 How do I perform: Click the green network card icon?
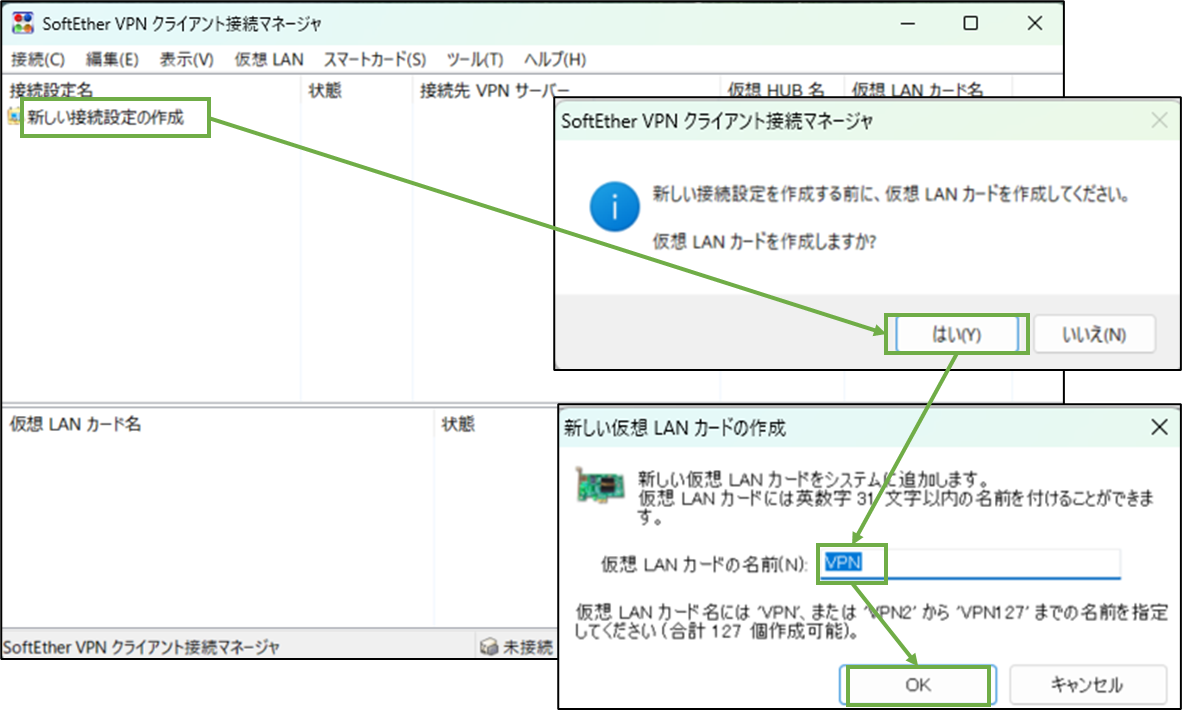pos(600,486)
